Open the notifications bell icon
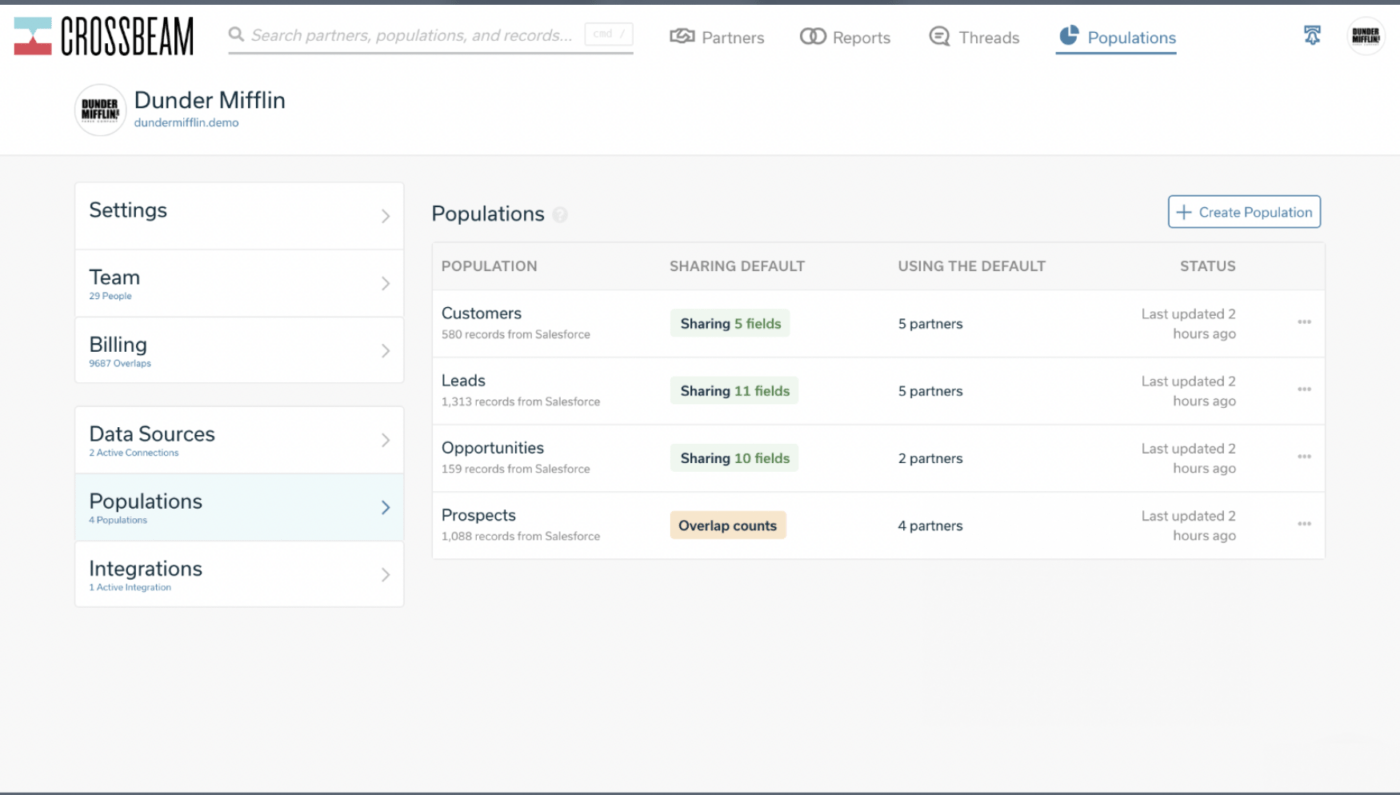The image size is (1400, 795). pos(1312,36)
